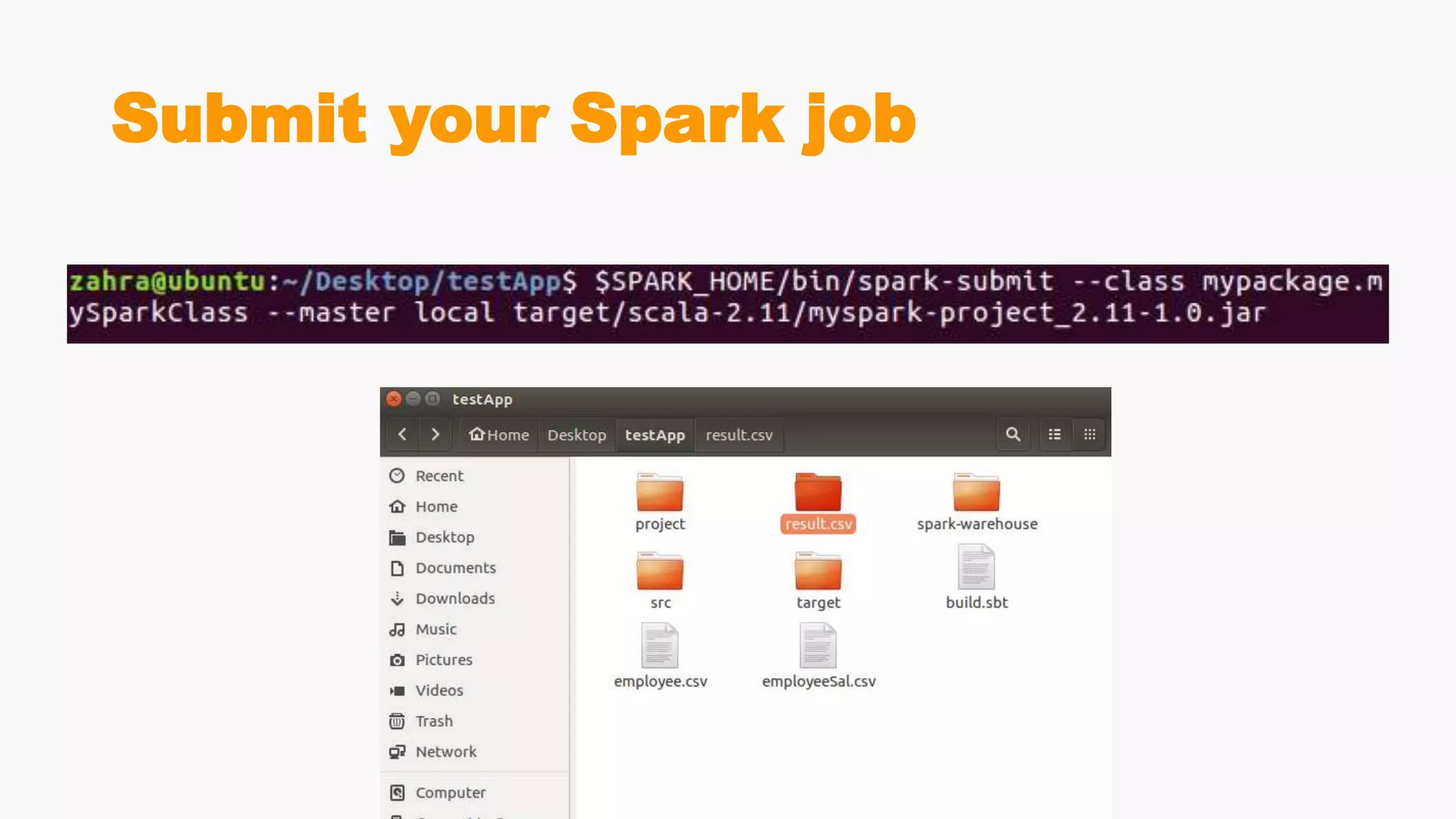This screenshot has width=1456, height=819.
Task: Click the highlighted result.csv name label
Action: coord(818,524)
